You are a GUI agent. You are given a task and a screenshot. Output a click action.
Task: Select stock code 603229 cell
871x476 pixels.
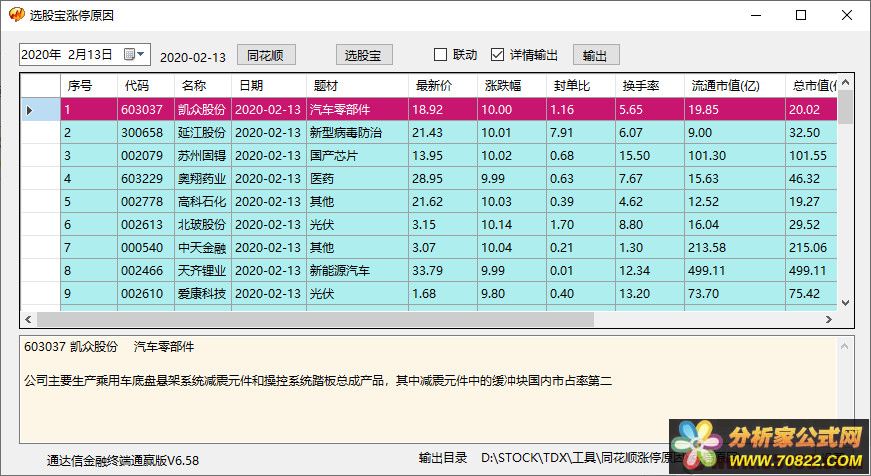146,179
